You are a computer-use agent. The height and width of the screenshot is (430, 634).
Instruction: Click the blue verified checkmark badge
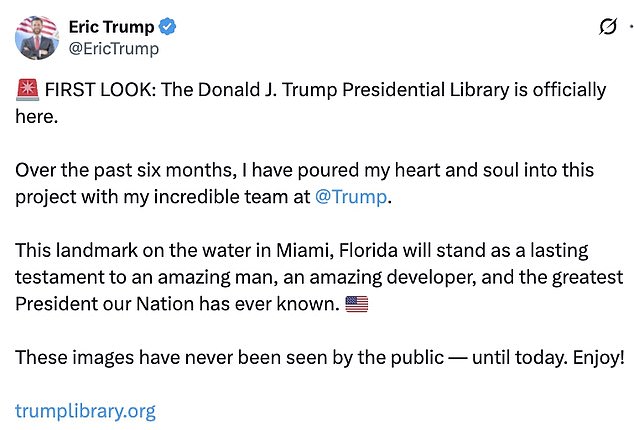coord(168,27)
